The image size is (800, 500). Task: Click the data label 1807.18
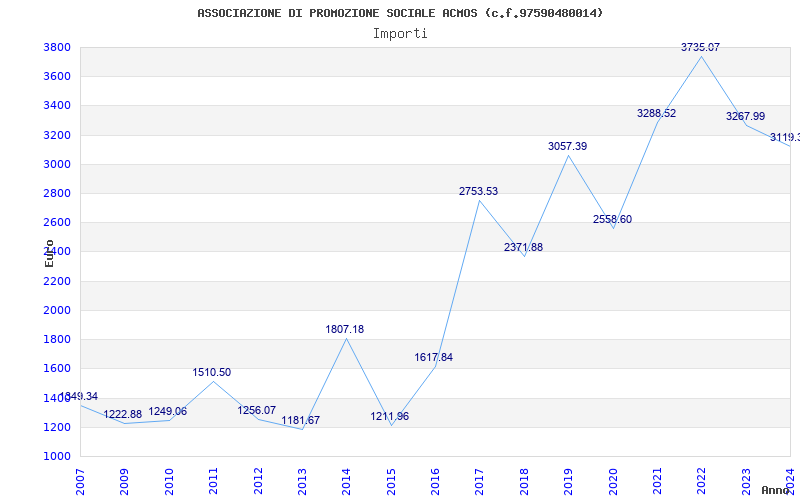(345, 330)
